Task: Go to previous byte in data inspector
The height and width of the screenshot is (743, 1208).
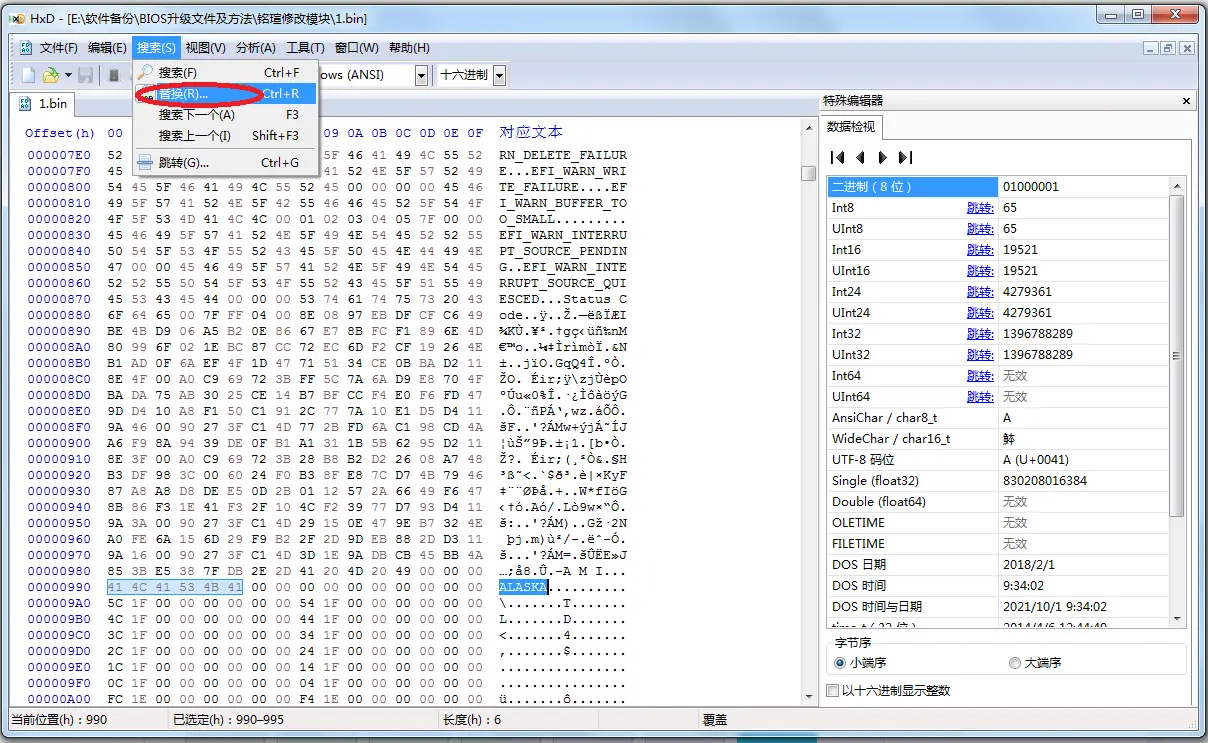Action: 860,157
